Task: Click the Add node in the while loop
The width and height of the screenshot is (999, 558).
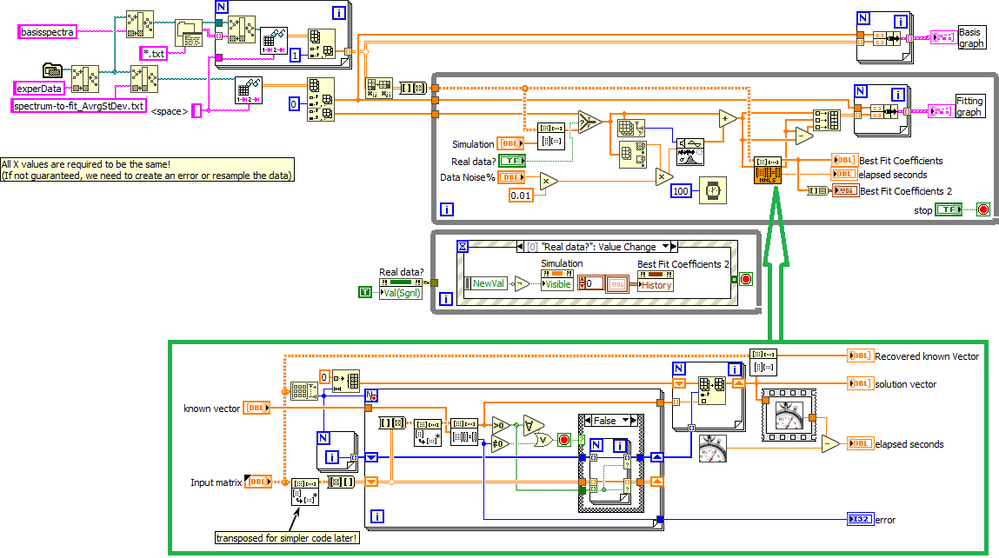Action: (x=728, y=118)
